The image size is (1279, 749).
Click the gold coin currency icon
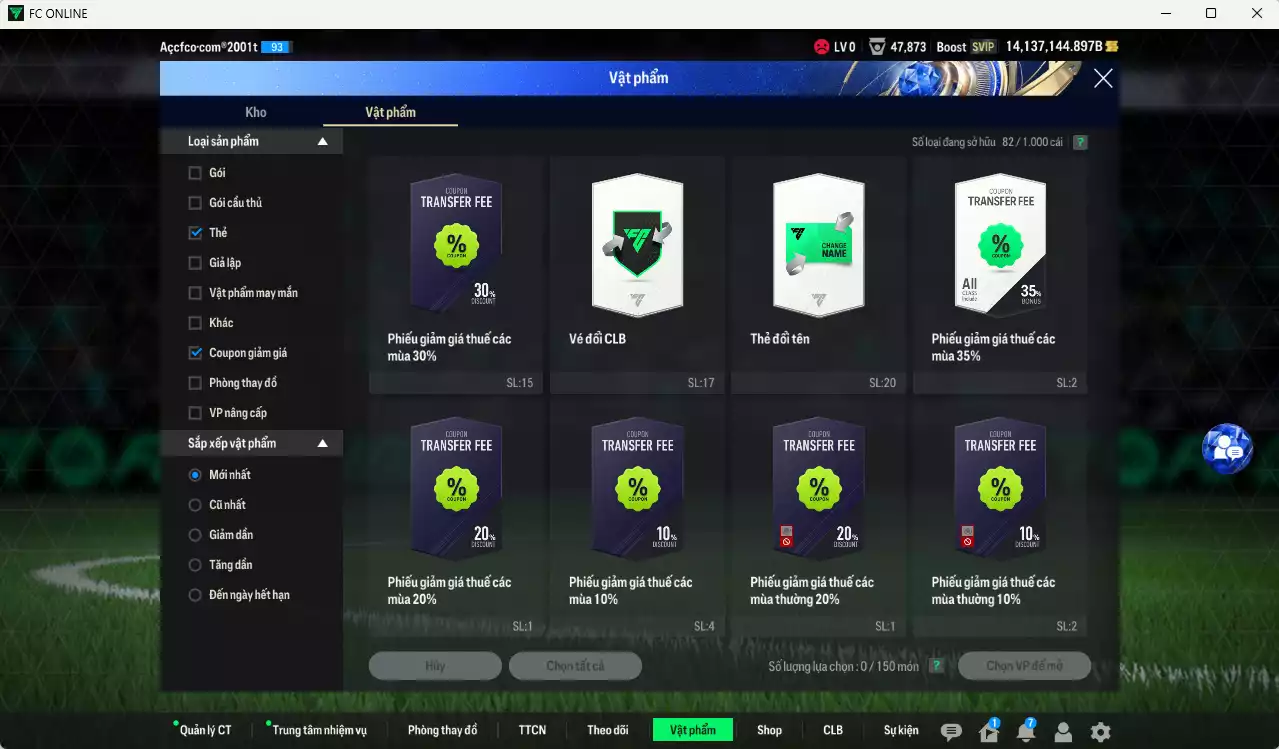(x=1112, y=47)
